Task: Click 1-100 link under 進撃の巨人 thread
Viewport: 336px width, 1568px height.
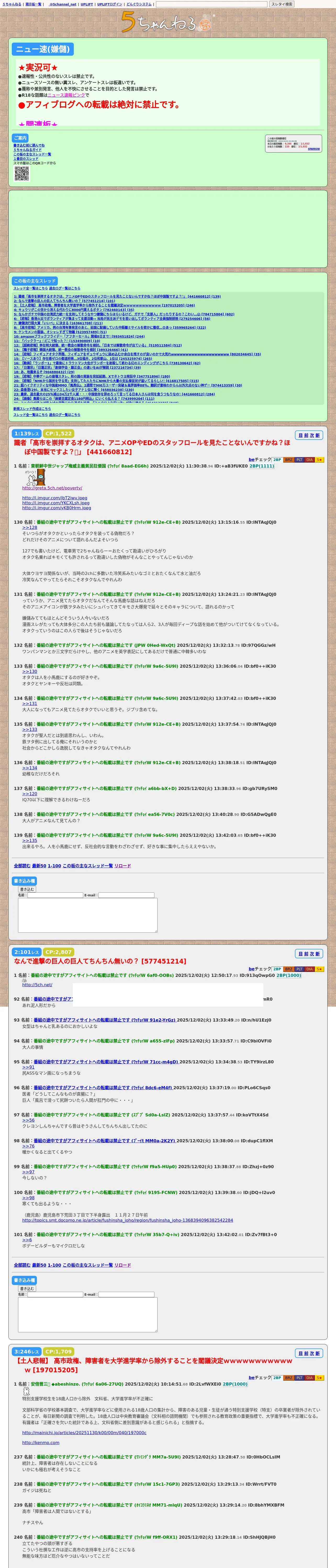Action: [x=54, y=1265]
